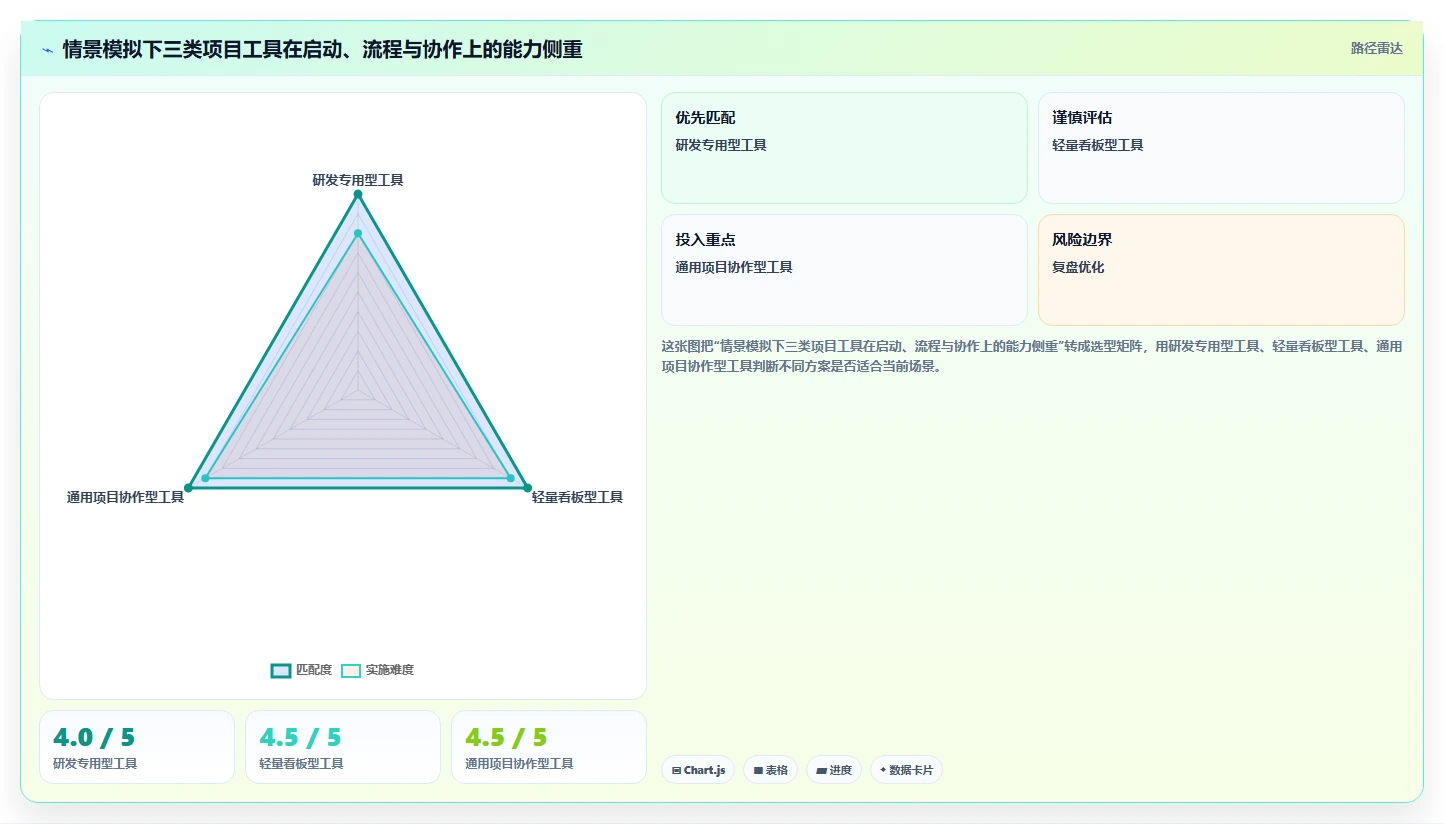Image resolution: width=1444 pixels, height=824 pixels.
Task: Click the 实施难度 legend color box
Action: click(351, 670)
